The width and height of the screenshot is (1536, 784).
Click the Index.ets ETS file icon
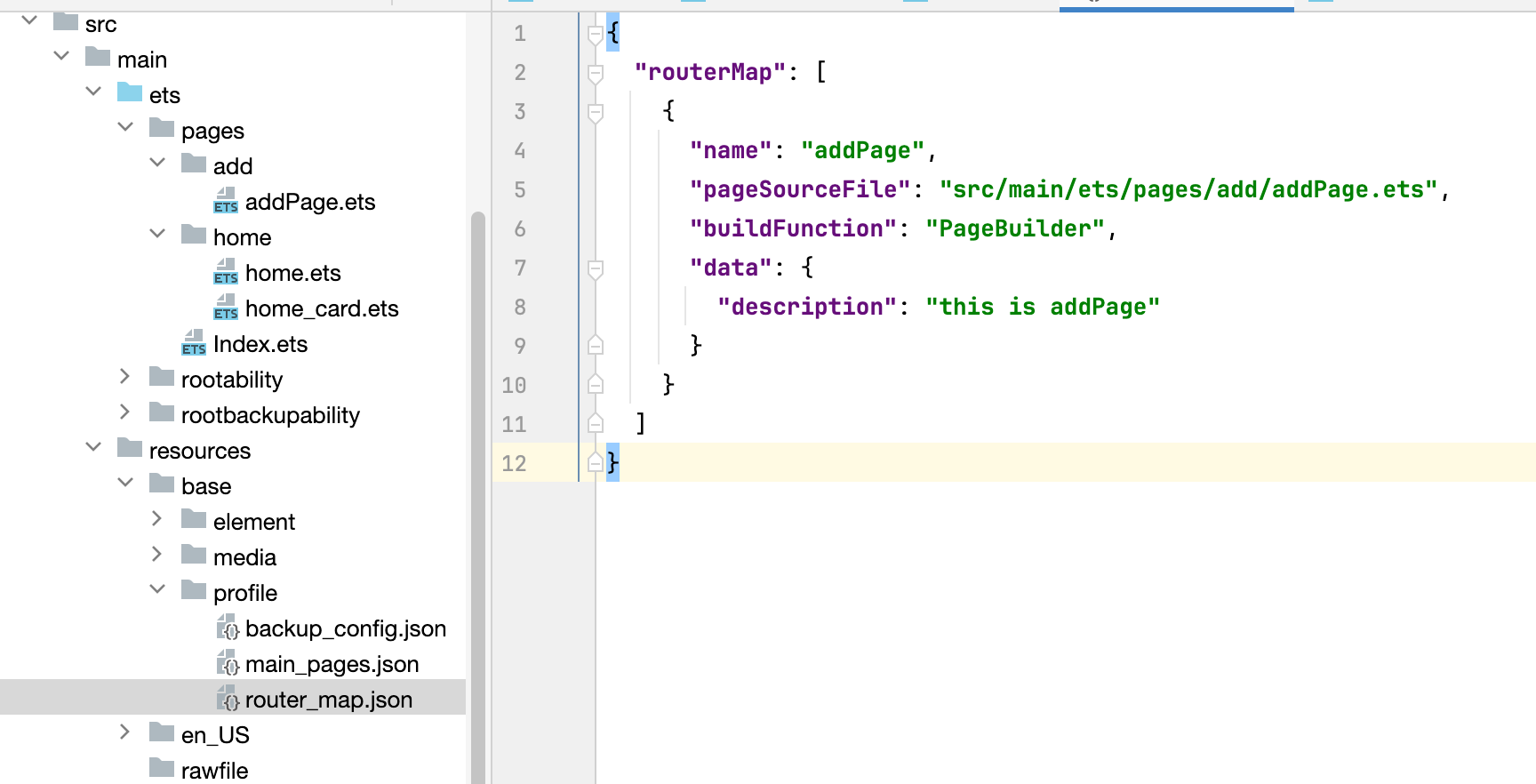pyautogui.click(x=194, y=342)
